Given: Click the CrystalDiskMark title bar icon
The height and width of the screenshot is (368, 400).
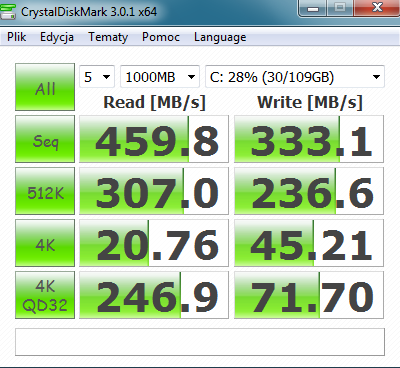Looking at the screenshot, I should click(x=7, y=11).
